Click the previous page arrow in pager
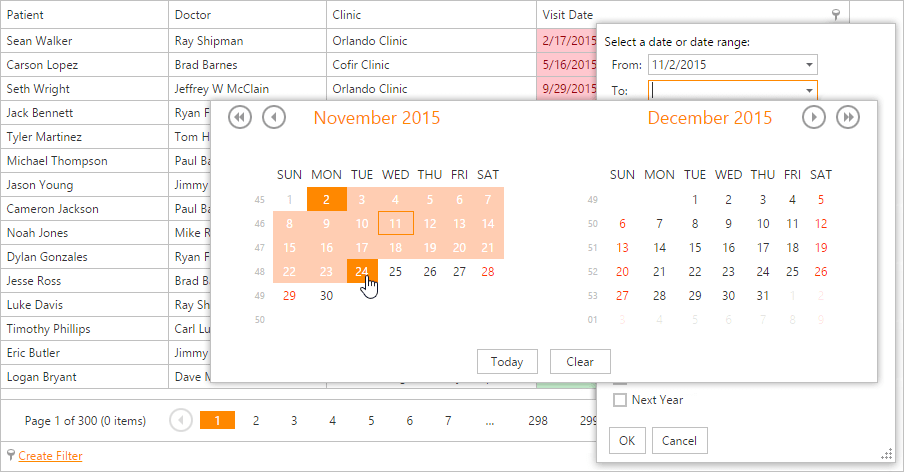 [181, 421]
